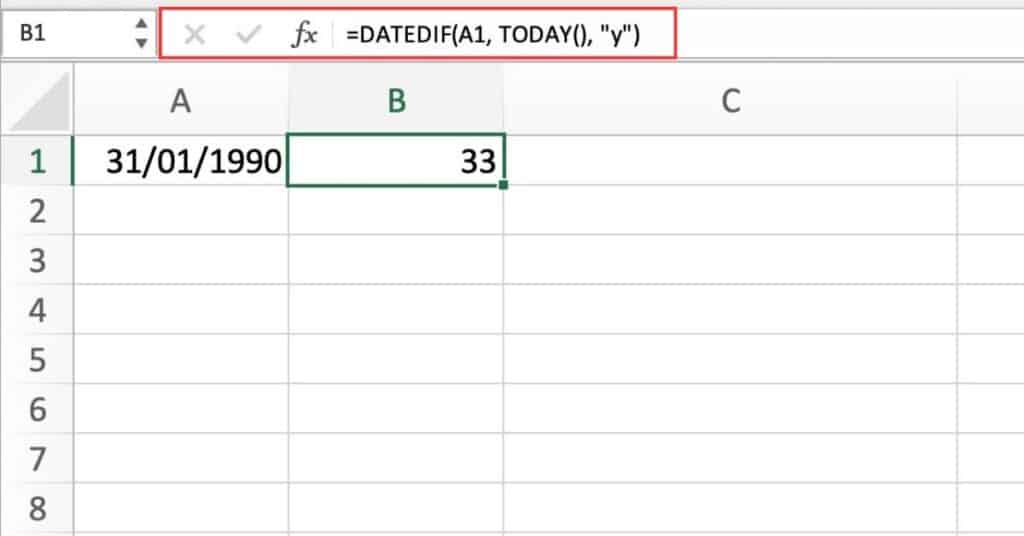Confirm the formula with the checkmark icon
The width and height of the screenshot is (1024, 536).
[x=248, y=34]
